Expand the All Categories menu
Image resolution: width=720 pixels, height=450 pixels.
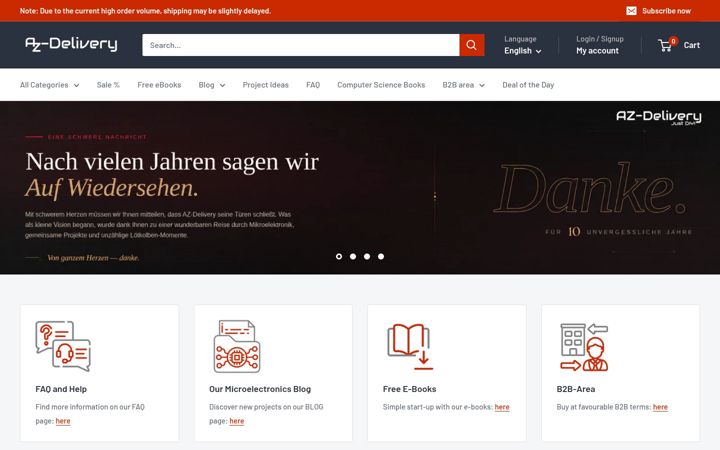(50, 85)
